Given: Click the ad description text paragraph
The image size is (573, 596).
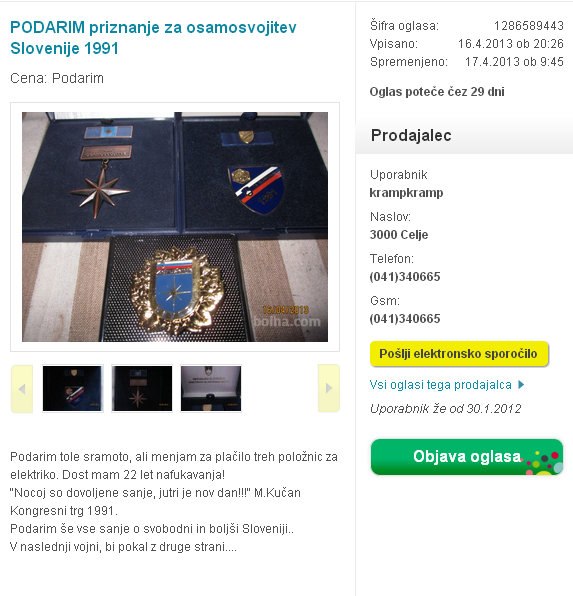Looking at the screenshot, I should [174, 502].
